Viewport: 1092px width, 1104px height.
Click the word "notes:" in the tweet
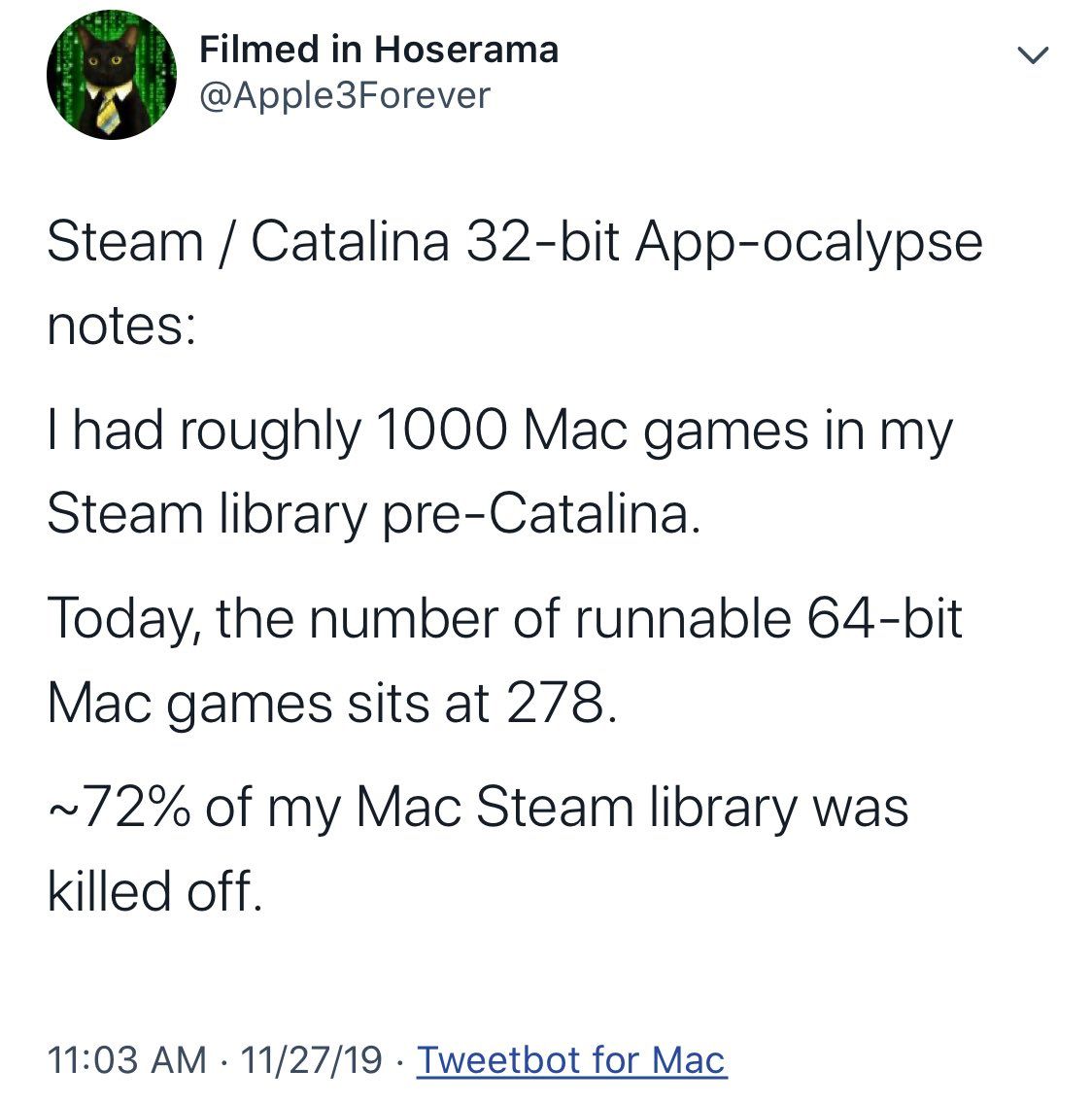[121, 326]
